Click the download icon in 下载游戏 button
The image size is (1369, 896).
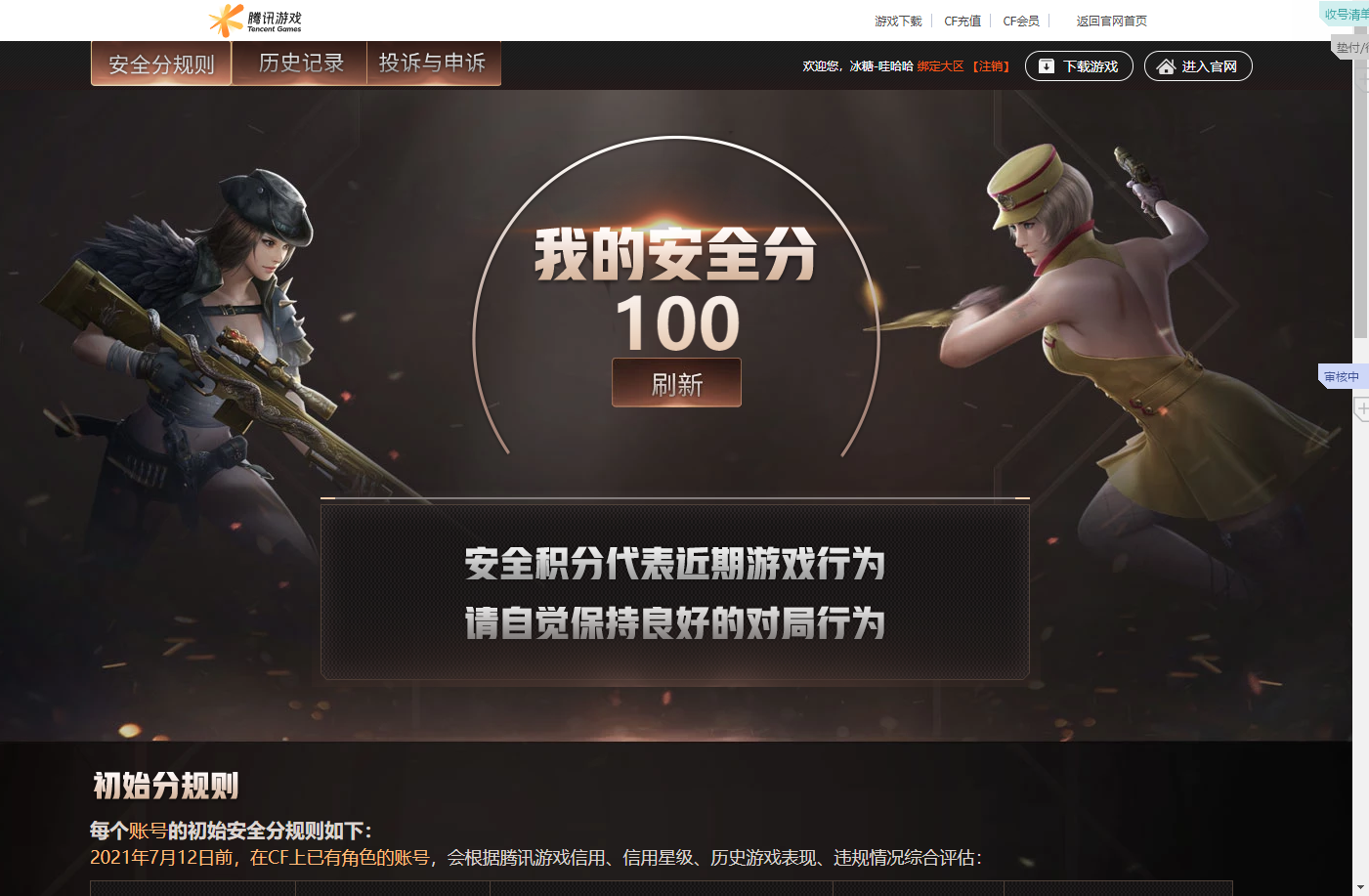(x=1047, y=66)
